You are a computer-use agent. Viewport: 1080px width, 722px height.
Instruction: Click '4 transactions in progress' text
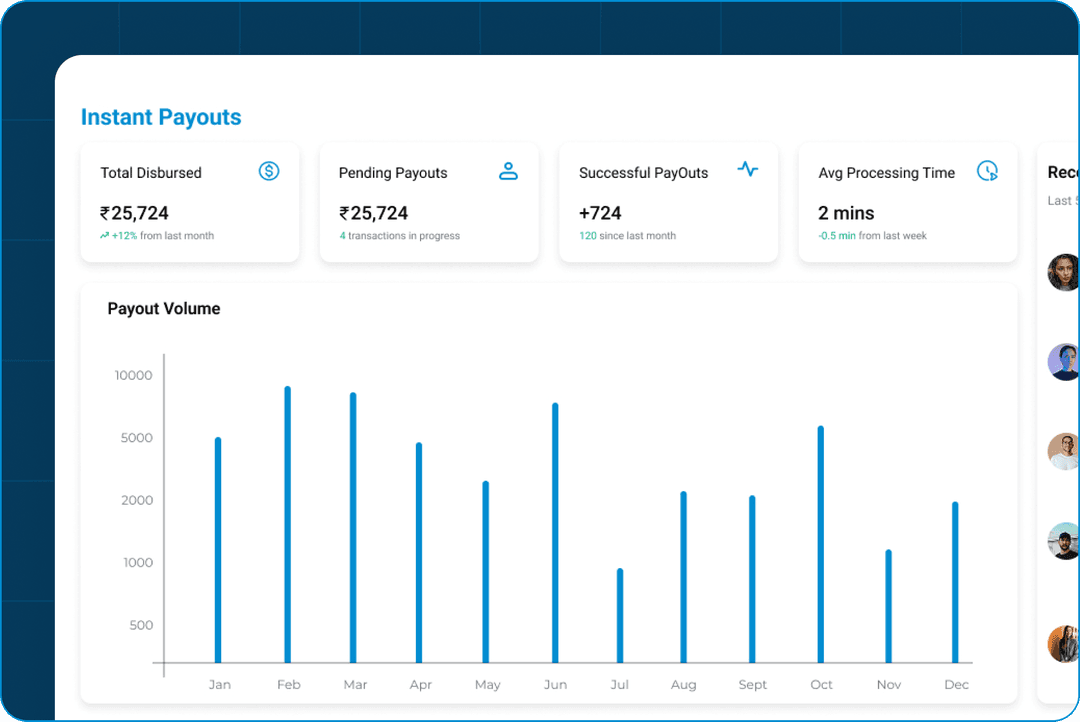pos(399,236)
